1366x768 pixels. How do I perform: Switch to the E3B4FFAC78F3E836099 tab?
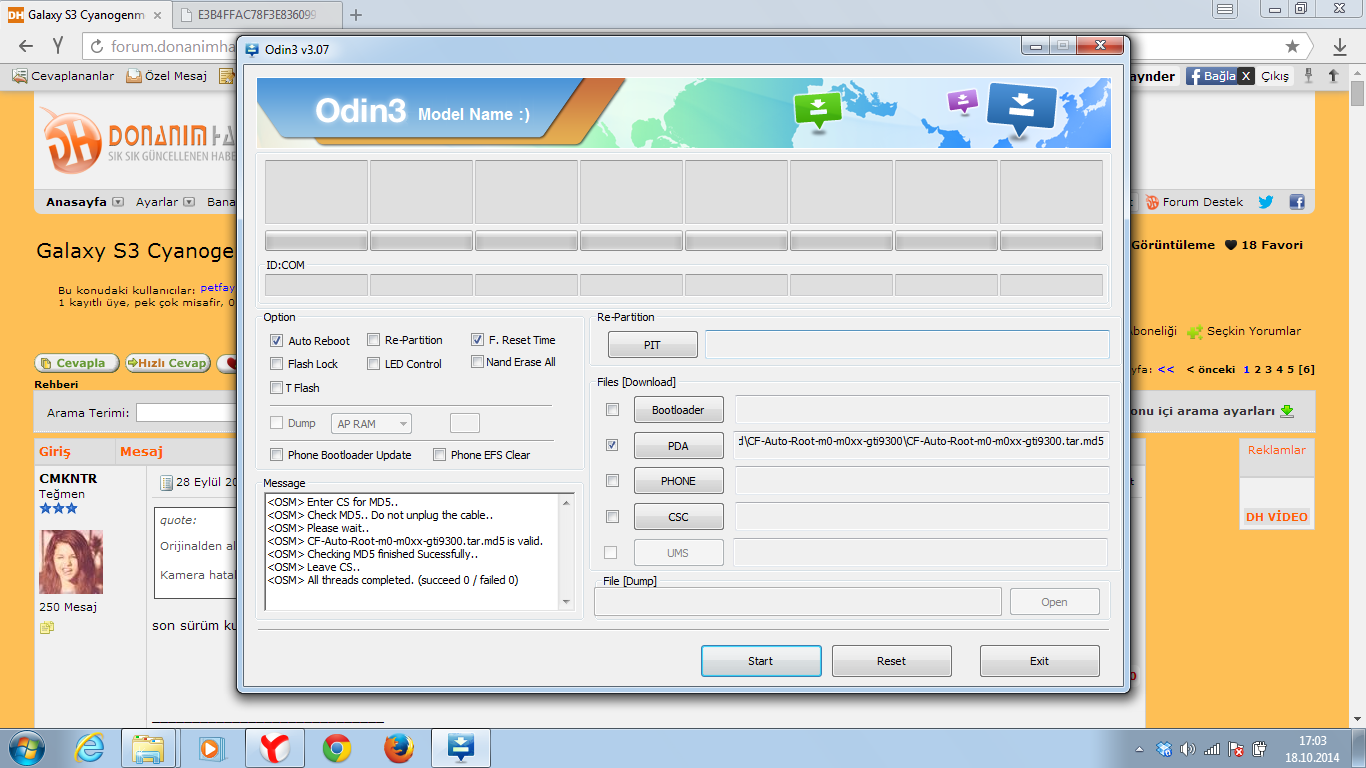click(257, 15)
